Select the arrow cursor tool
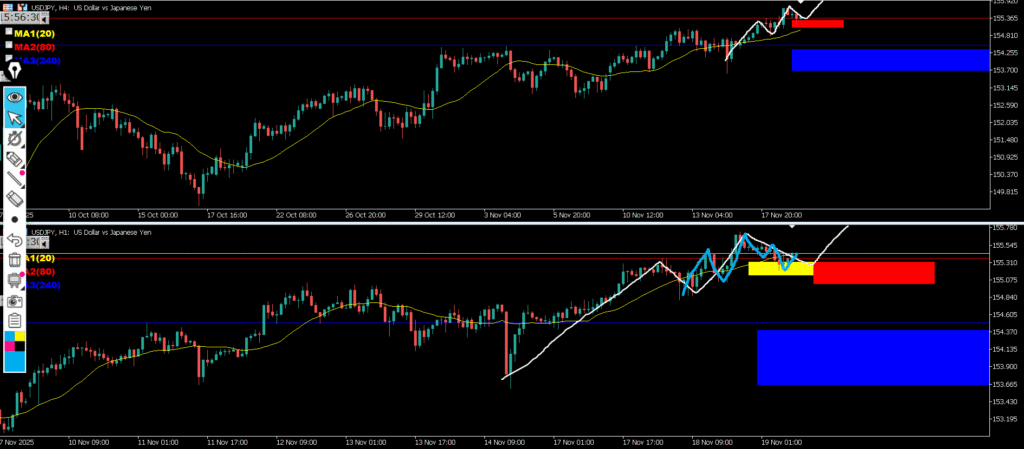This screenshot has height=449, width=1024. (x=15, y=118)
